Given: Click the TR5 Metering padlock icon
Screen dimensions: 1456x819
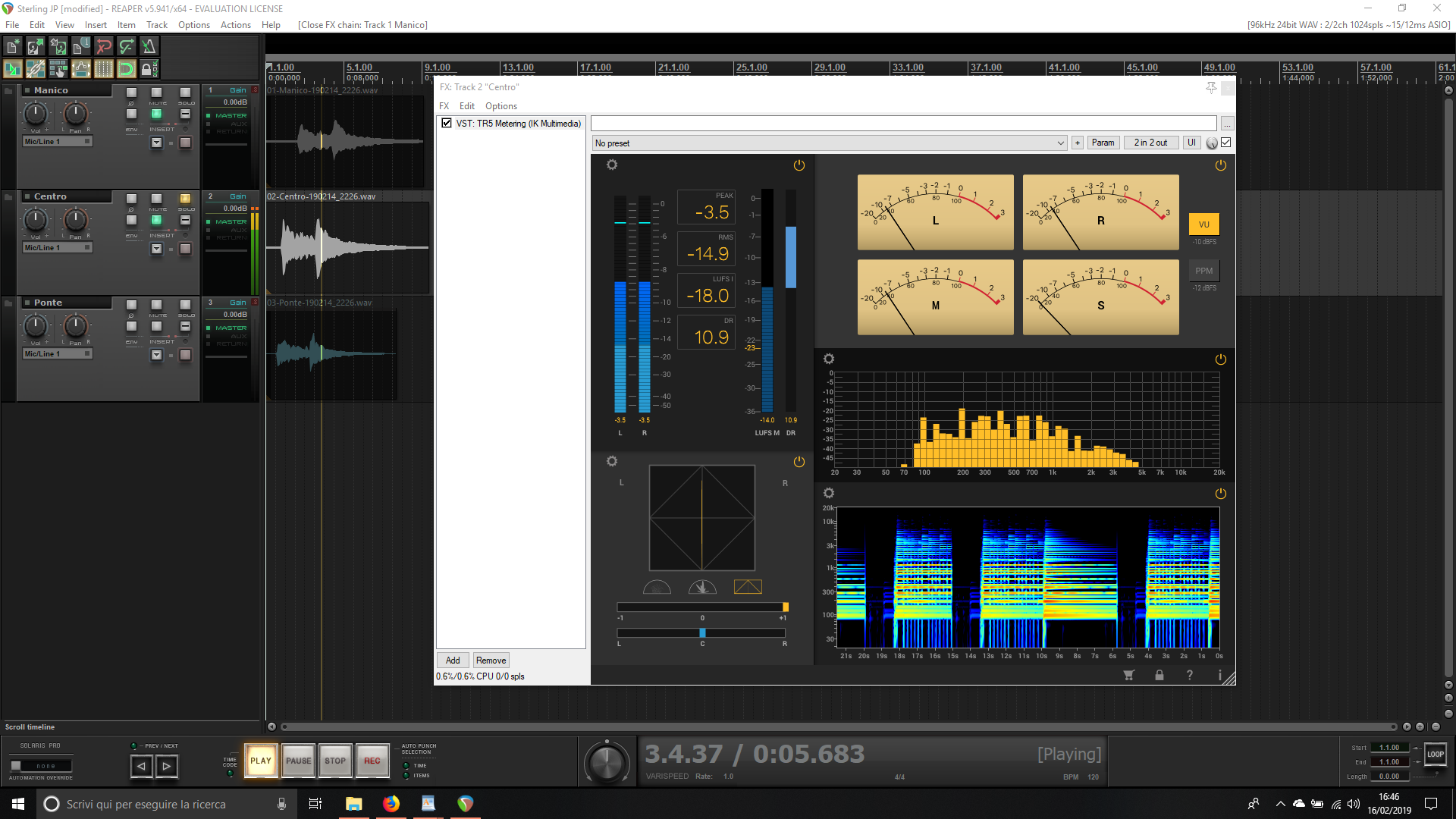Looking at the screenshot, I should [x=1159, y=675].
